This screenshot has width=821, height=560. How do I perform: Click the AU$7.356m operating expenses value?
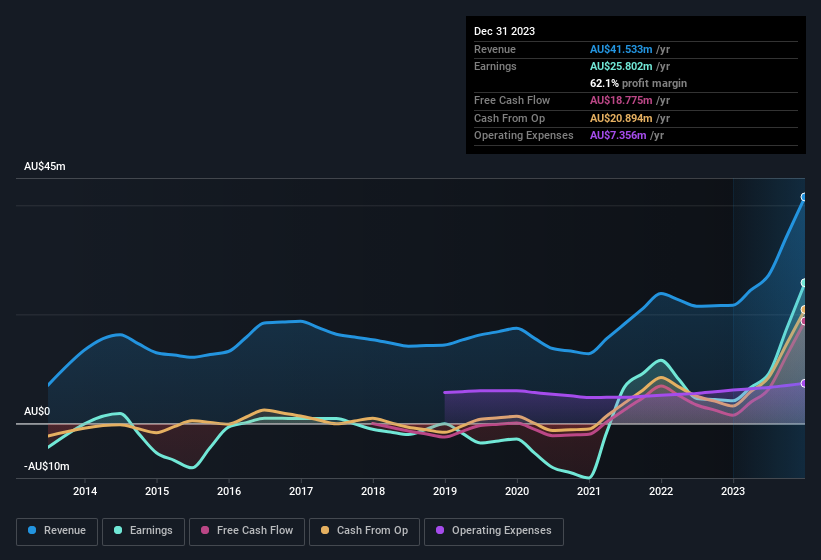tap(617, 135)
